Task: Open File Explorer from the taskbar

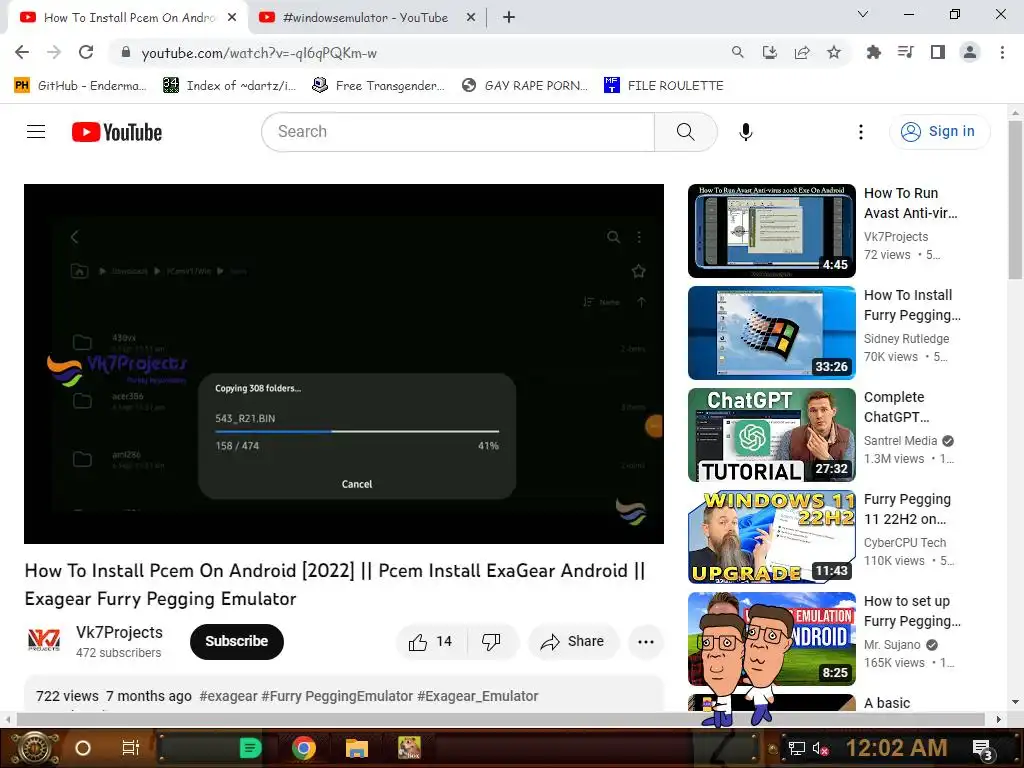Action: [x=357, y=748]
